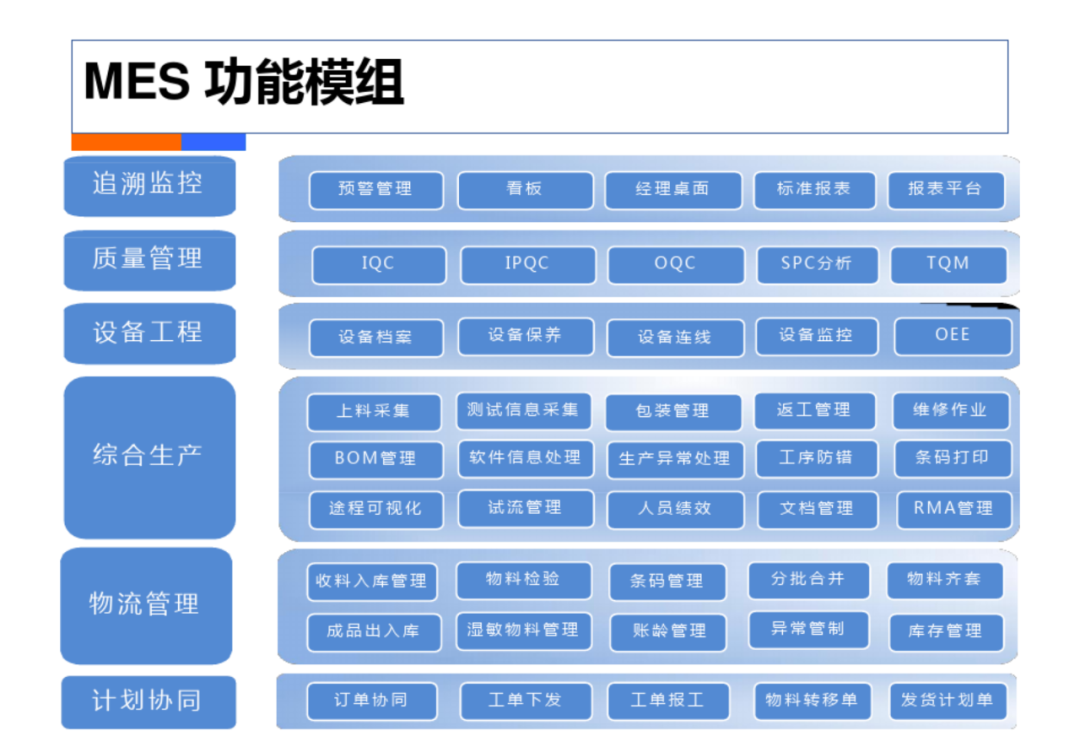1080x747 pixels.
Task: Select the 物料齐套 module
Action: click(945, 580)
